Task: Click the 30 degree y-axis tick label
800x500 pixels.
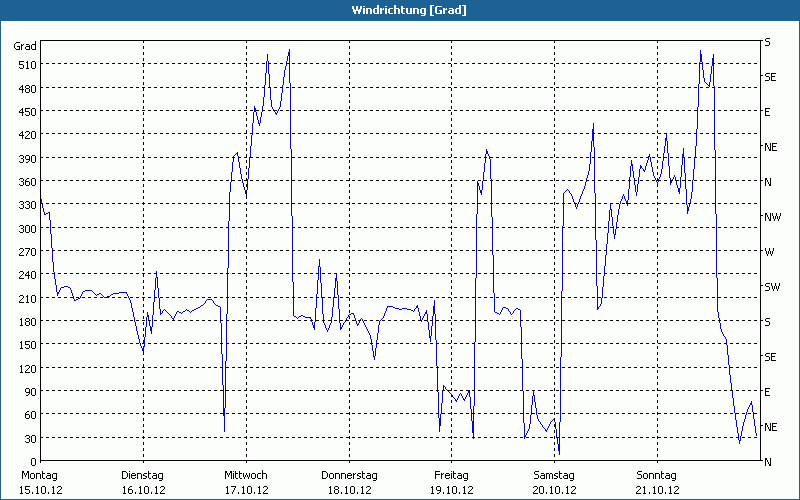Action: coord(28,439)
